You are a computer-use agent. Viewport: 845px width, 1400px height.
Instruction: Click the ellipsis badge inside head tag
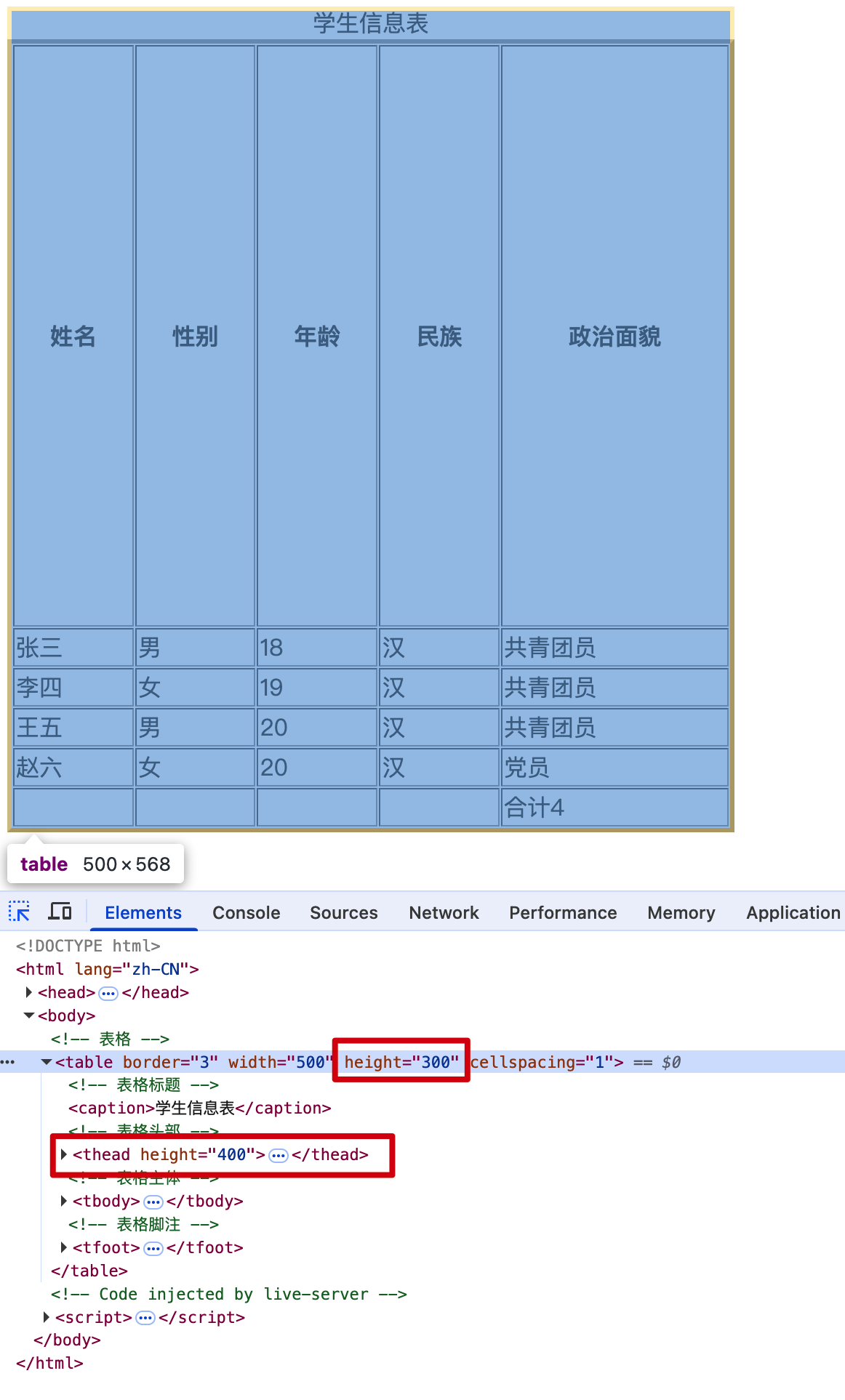(x=108, y=993)
